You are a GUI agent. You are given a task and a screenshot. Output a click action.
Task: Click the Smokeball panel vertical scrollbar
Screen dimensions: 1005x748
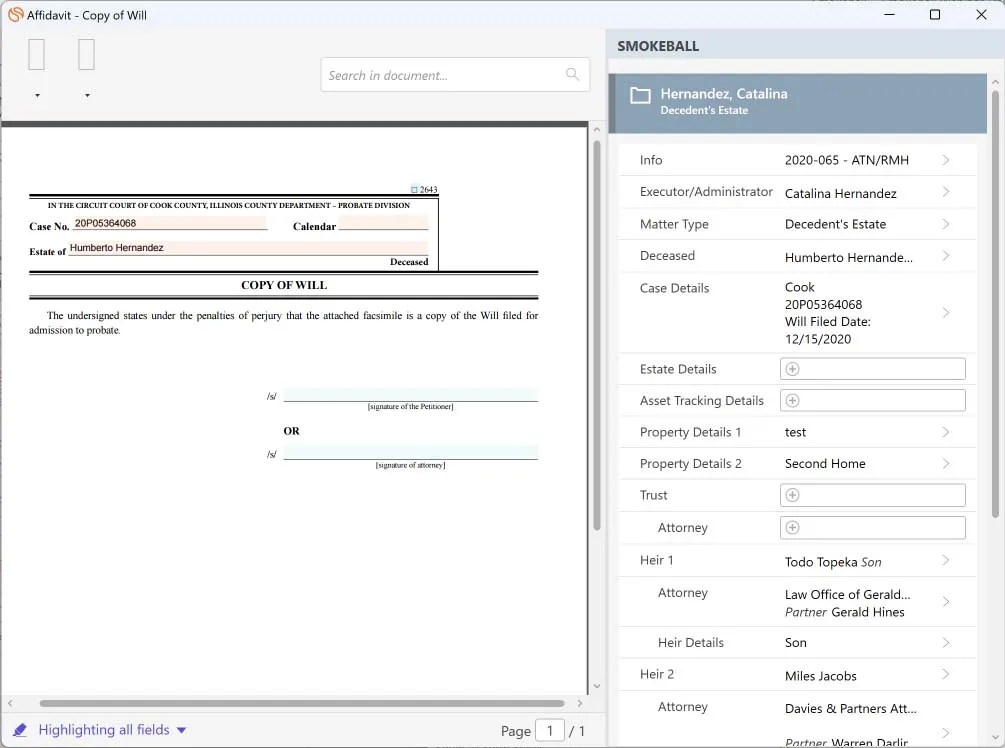tap(995, 304)
